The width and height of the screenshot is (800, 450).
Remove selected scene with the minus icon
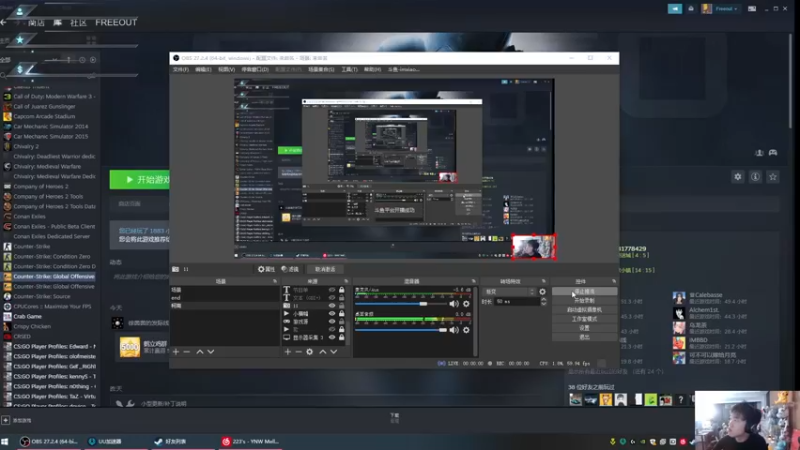point(187,352)
